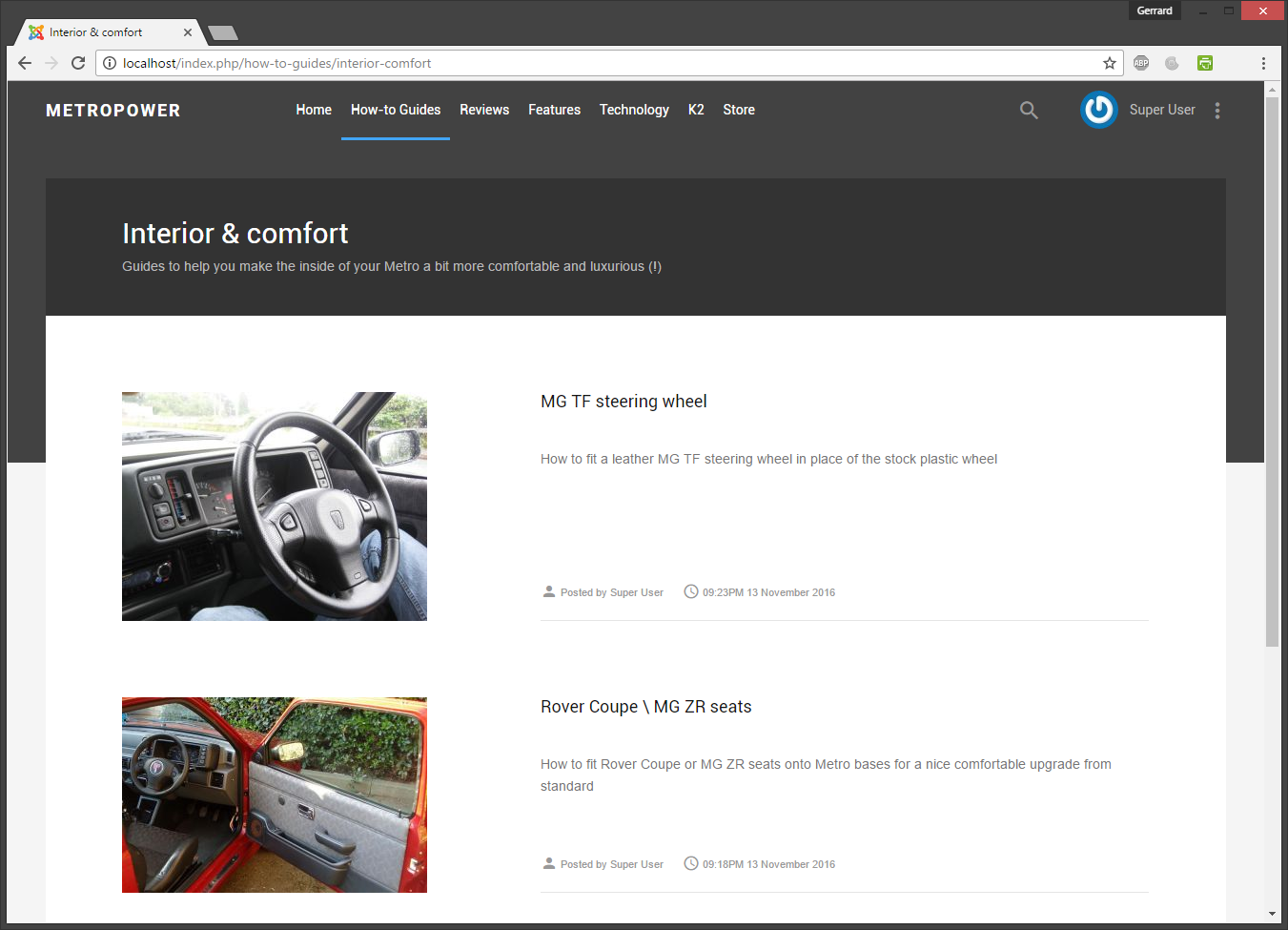The height and width of the screenshot is (930, 1288).
Task: Click the site info icon in address bar
Action: click(x=110, y=63)
